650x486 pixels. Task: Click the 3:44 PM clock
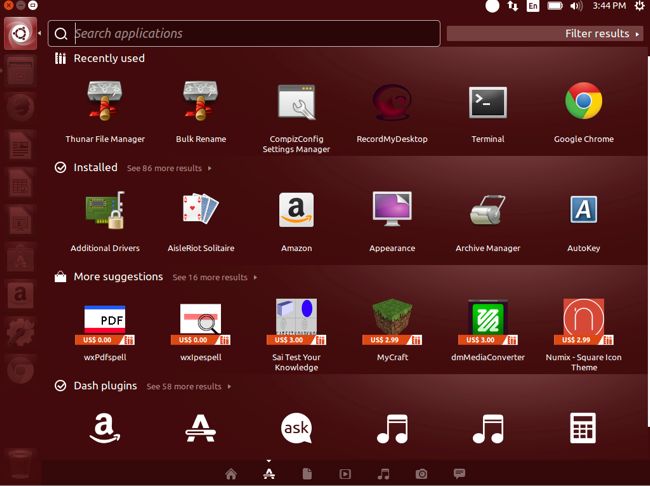[x=609, y=6]
